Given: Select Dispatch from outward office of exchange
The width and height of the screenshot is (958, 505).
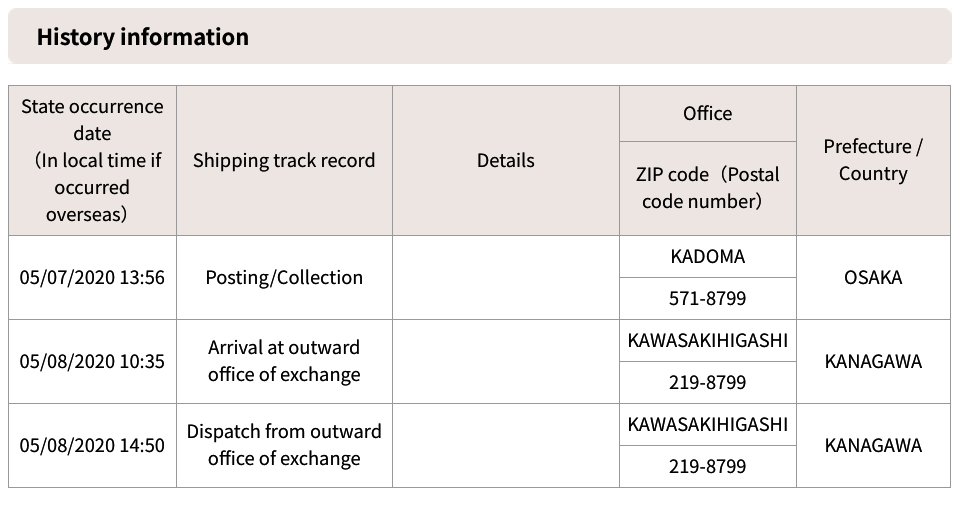Looking at the screenshot, I should click(x=284, y=445).
